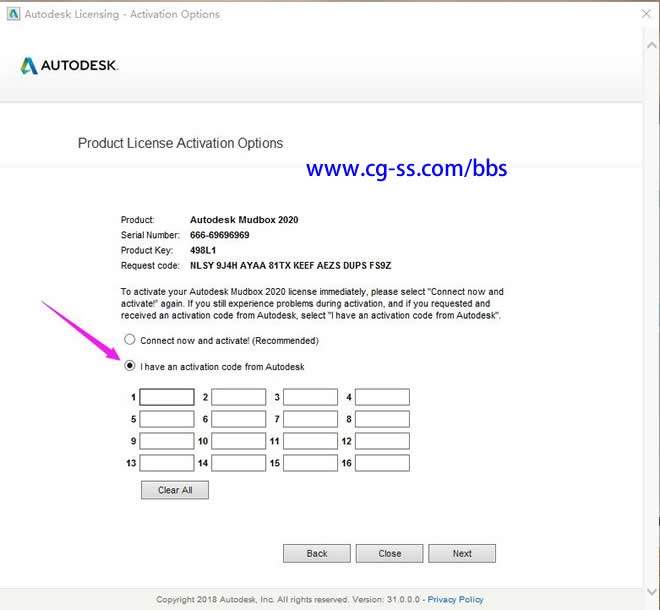Focus activation code field 4
The height and width of the screenshot is (610, 660).
382,397
